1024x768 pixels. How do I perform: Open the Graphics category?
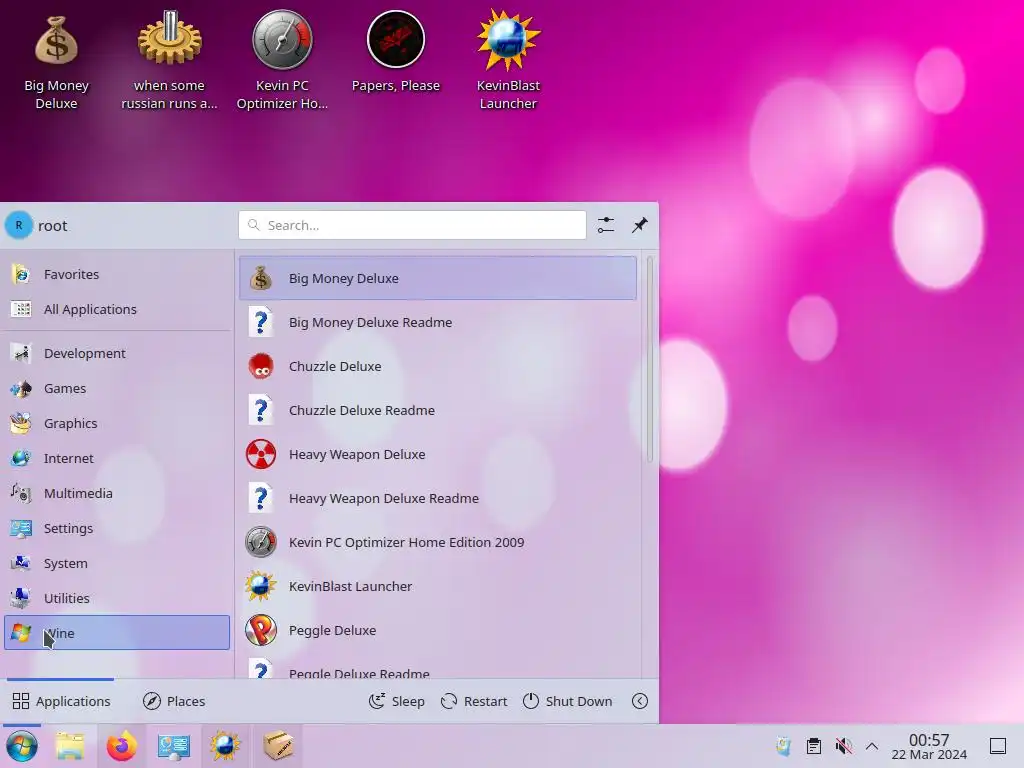coord(118,423)
